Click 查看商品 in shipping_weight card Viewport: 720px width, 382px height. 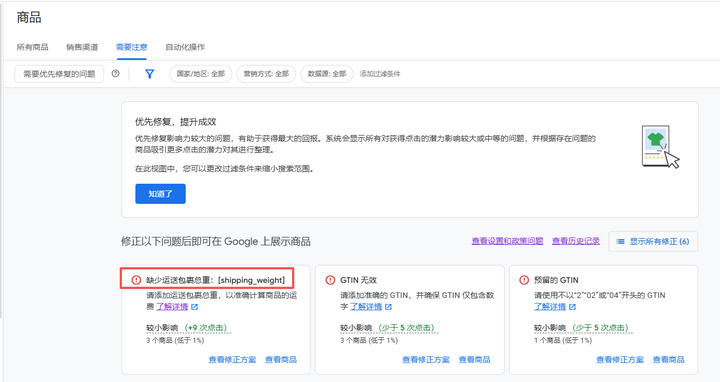[281, 360]
